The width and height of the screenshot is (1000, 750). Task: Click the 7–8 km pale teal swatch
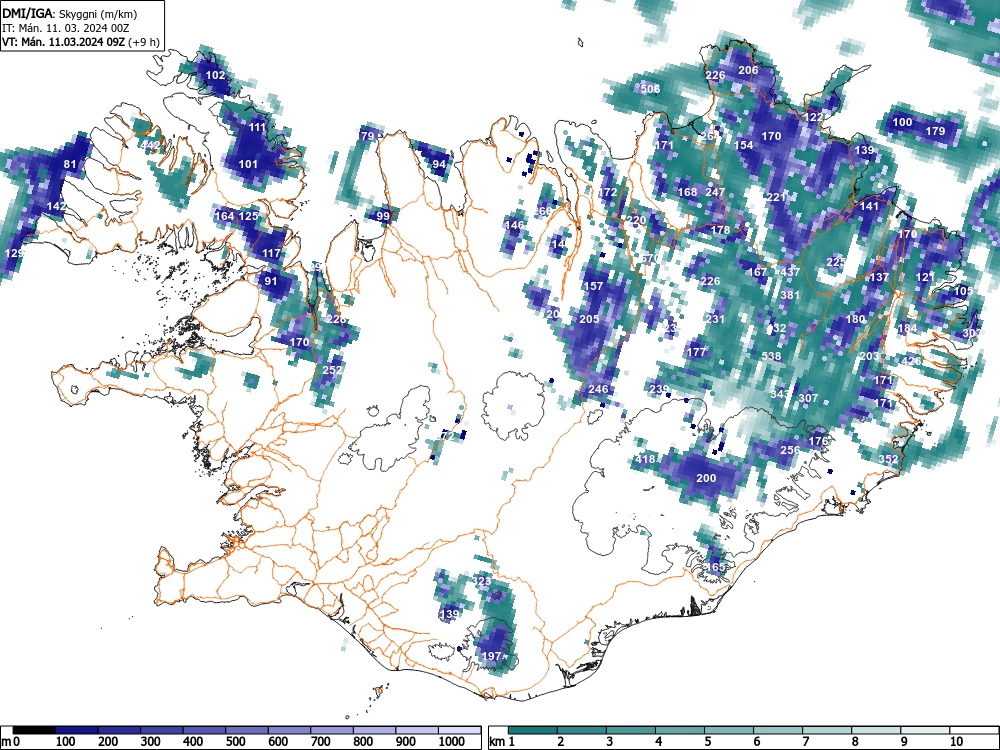827,730
